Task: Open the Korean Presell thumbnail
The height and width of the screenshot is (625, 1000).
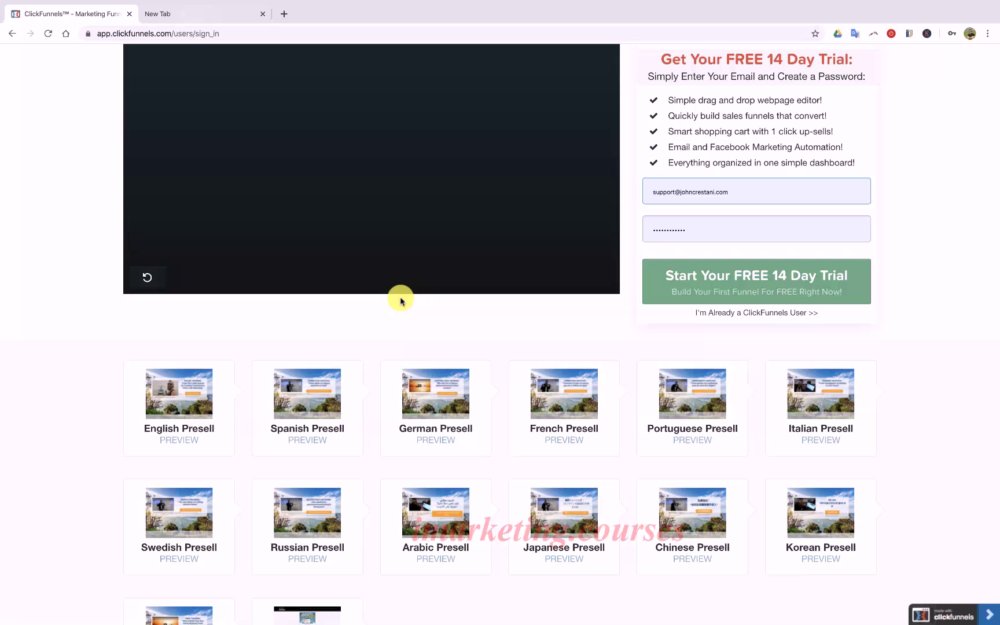Action: coord(820,512)
